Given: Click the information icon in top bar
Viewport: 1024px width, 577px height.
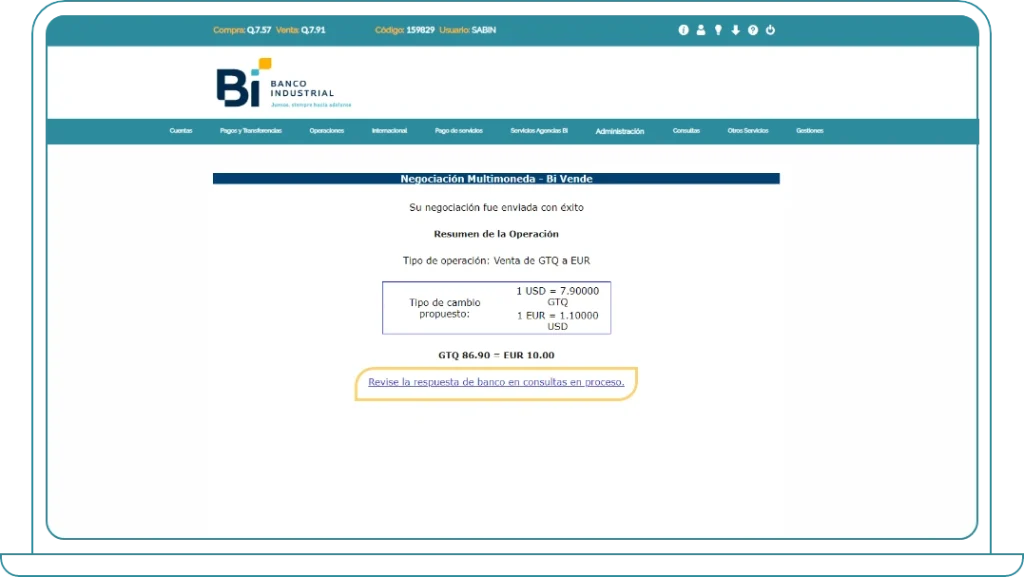Looking at the screenshot, I should click(x=684, y=30).
